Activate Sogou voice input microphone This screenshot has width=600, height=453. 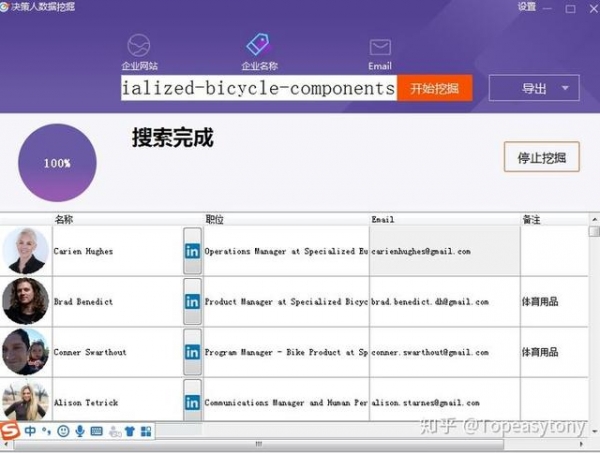click(x=80, y=431)
